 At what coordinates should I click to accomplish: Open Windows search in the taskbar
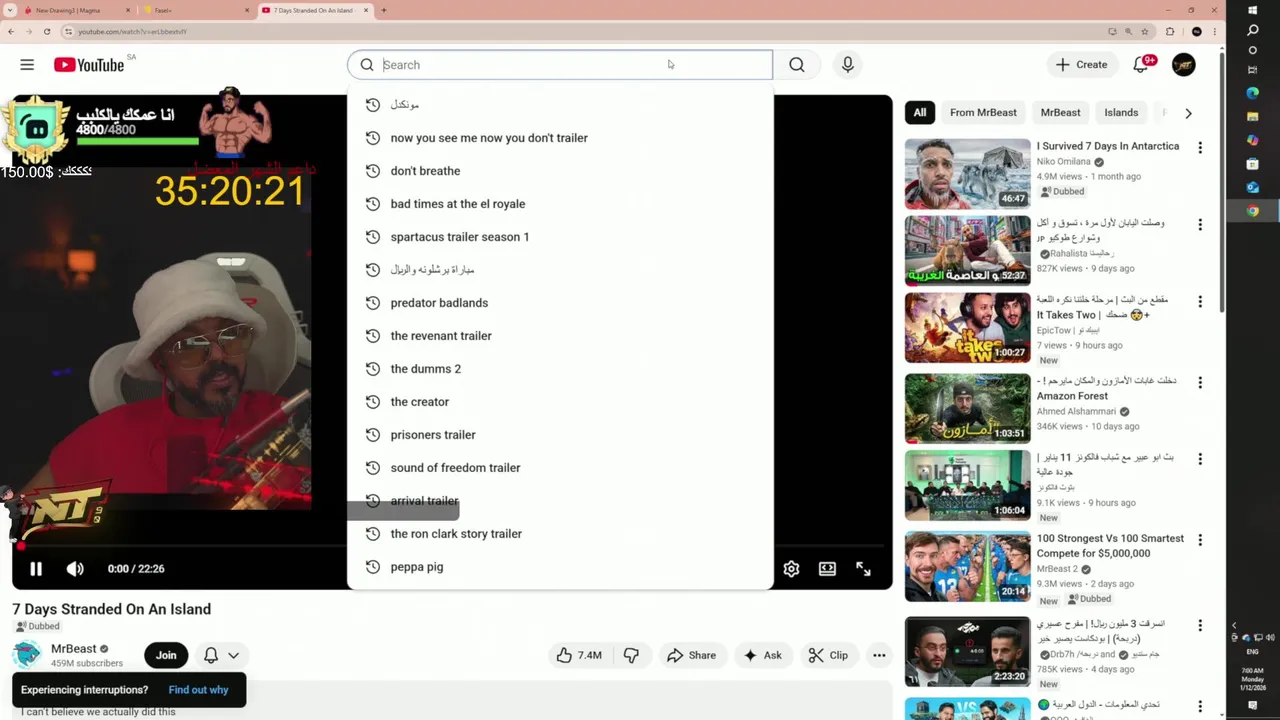[1253, 30]
